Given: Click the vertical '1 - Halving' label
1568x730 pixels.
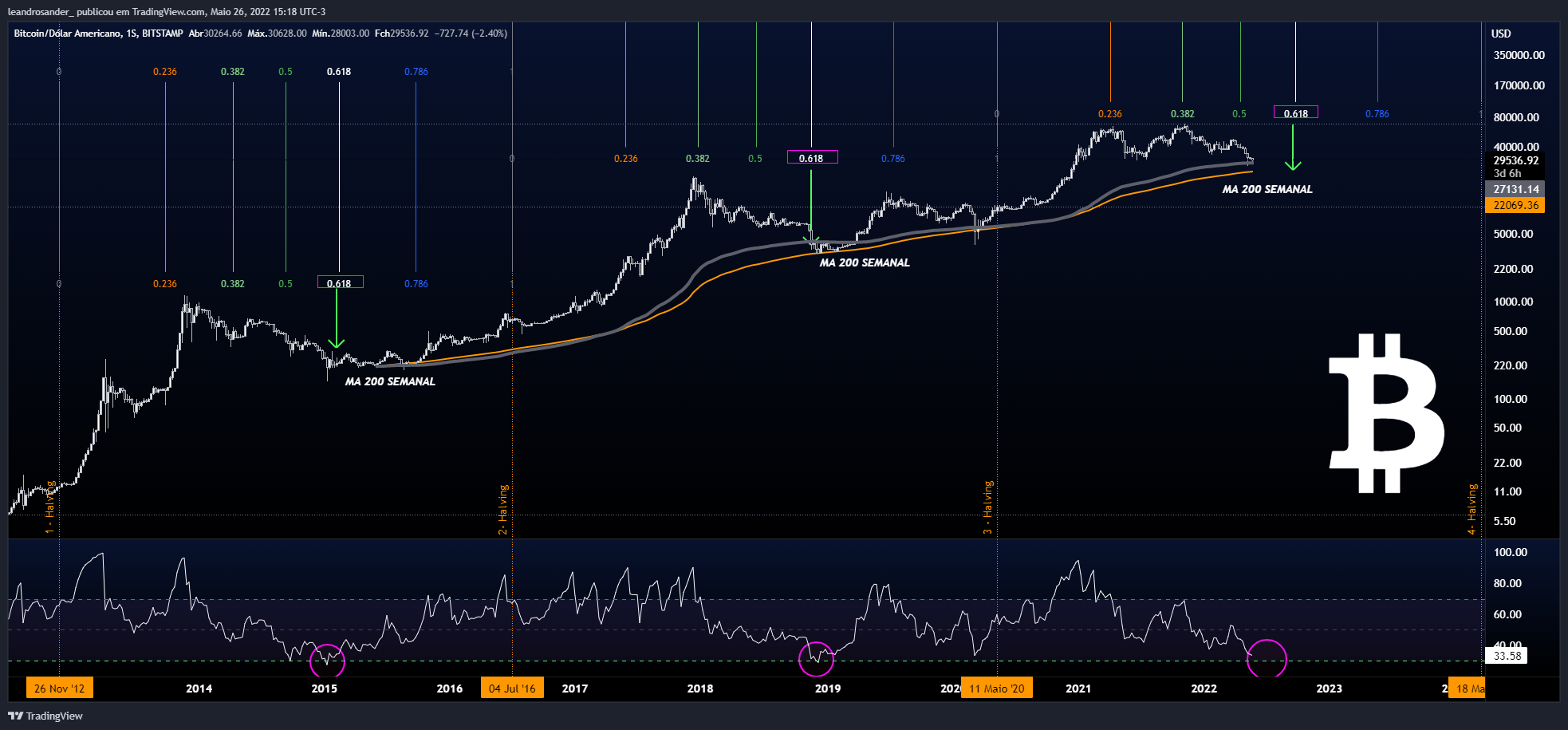Looking at the screenshot, I should click(50, 507).
